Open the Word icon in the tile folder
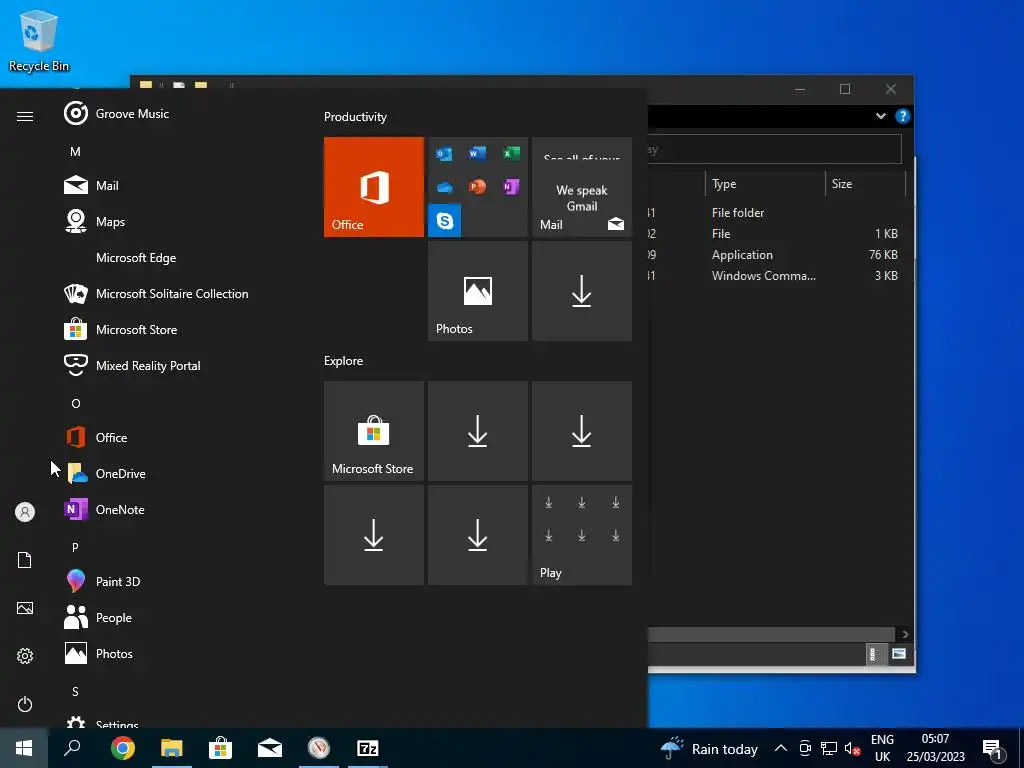 point(477,153)
